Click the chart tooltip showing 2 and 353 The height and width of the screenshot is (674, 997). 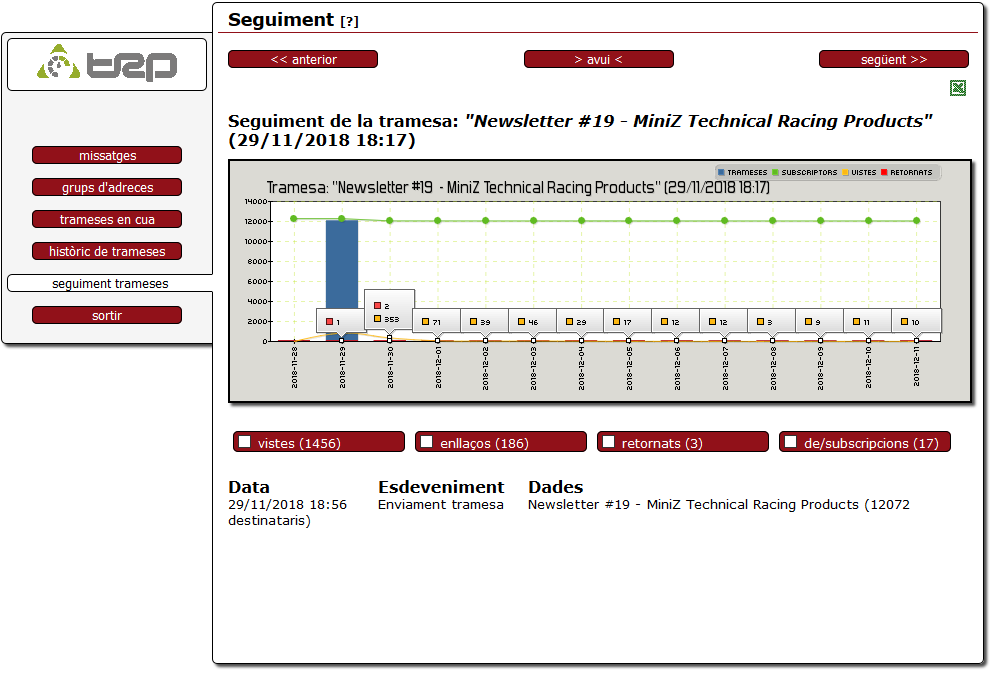pos(389,312)
